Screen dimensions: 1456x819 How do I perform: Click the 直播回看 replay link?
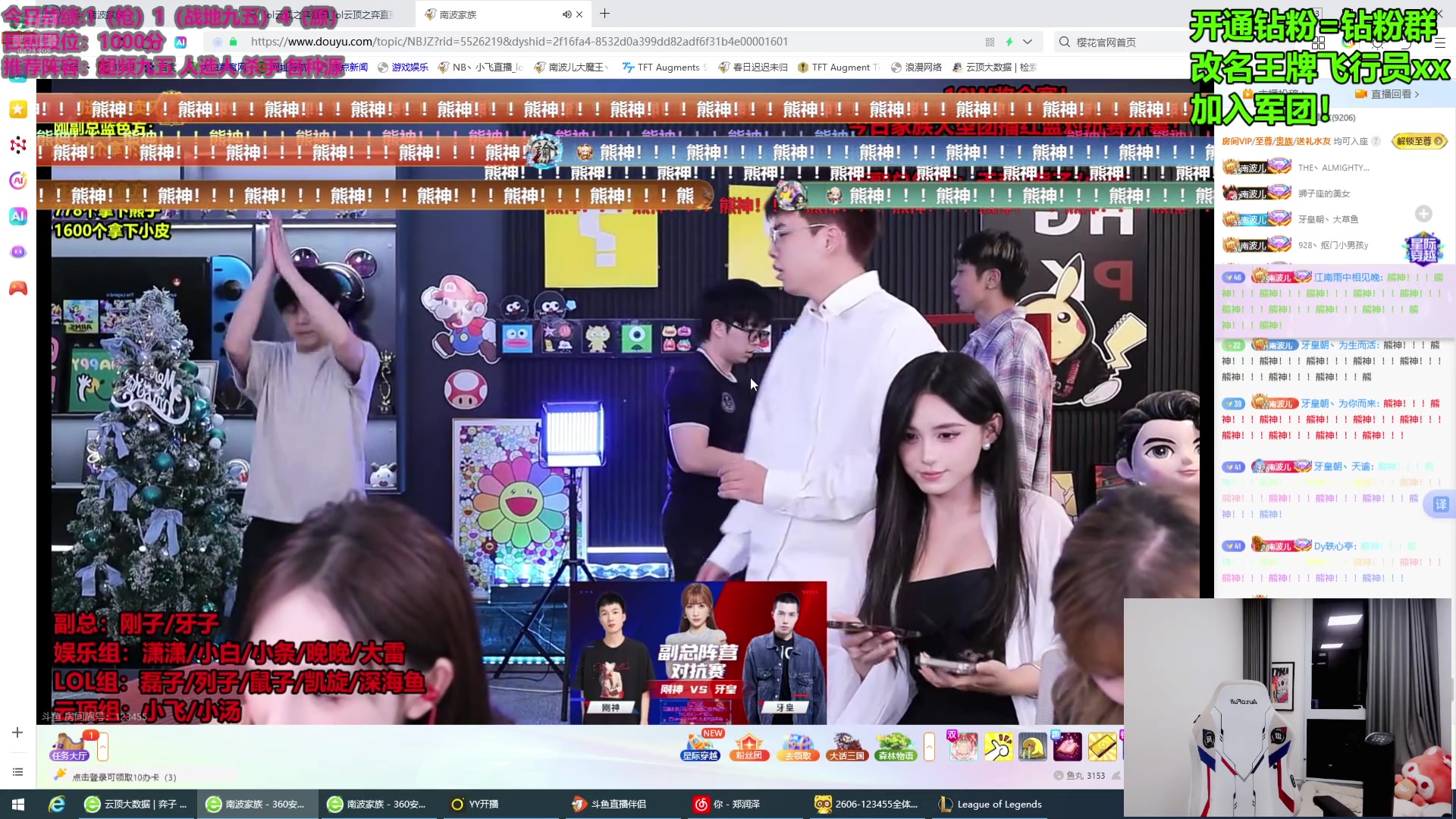[1386, 94]
